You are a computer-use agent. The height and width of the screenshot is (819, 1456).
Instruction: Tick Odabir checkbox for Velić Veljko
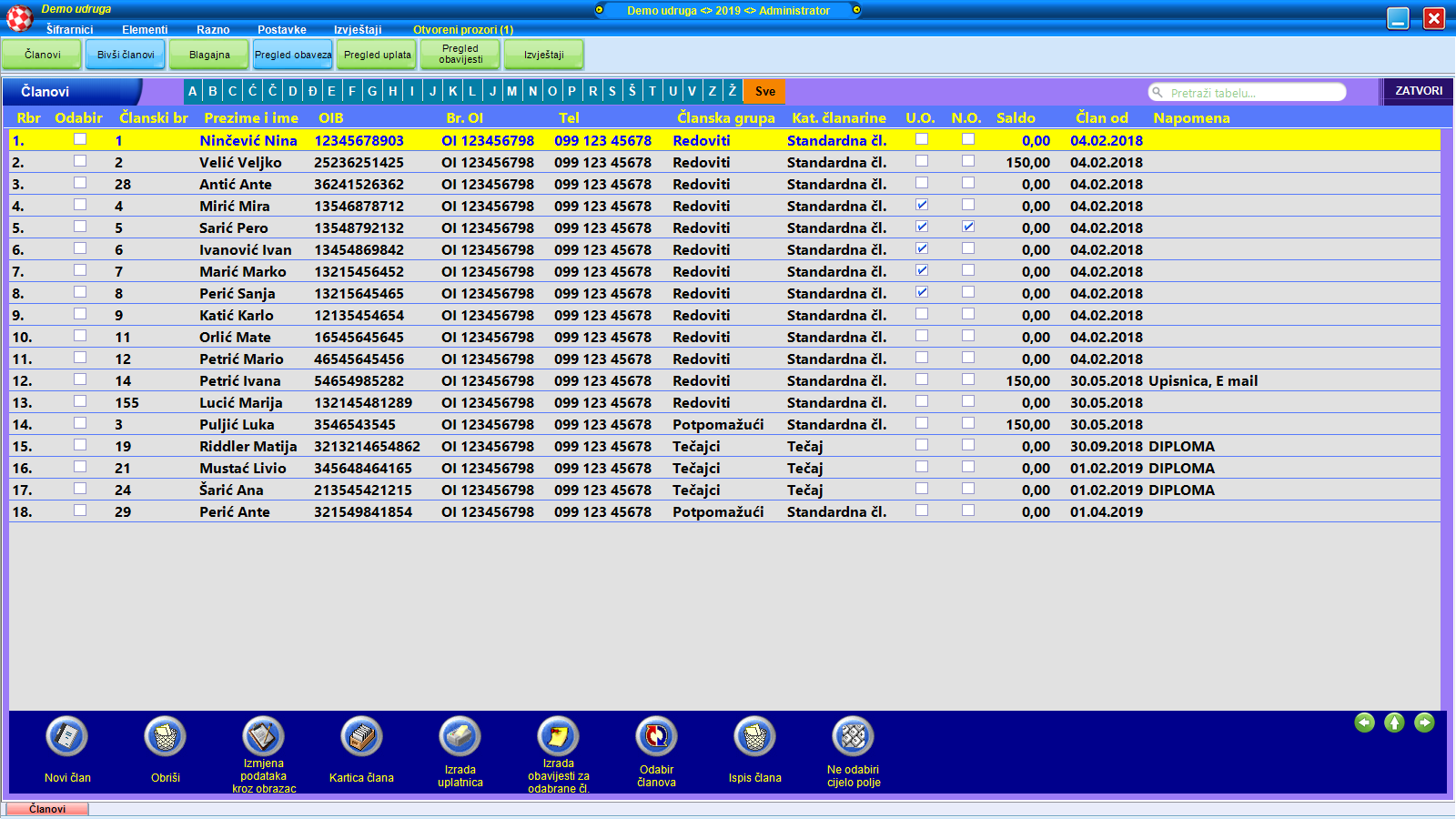tap(80, 161)
